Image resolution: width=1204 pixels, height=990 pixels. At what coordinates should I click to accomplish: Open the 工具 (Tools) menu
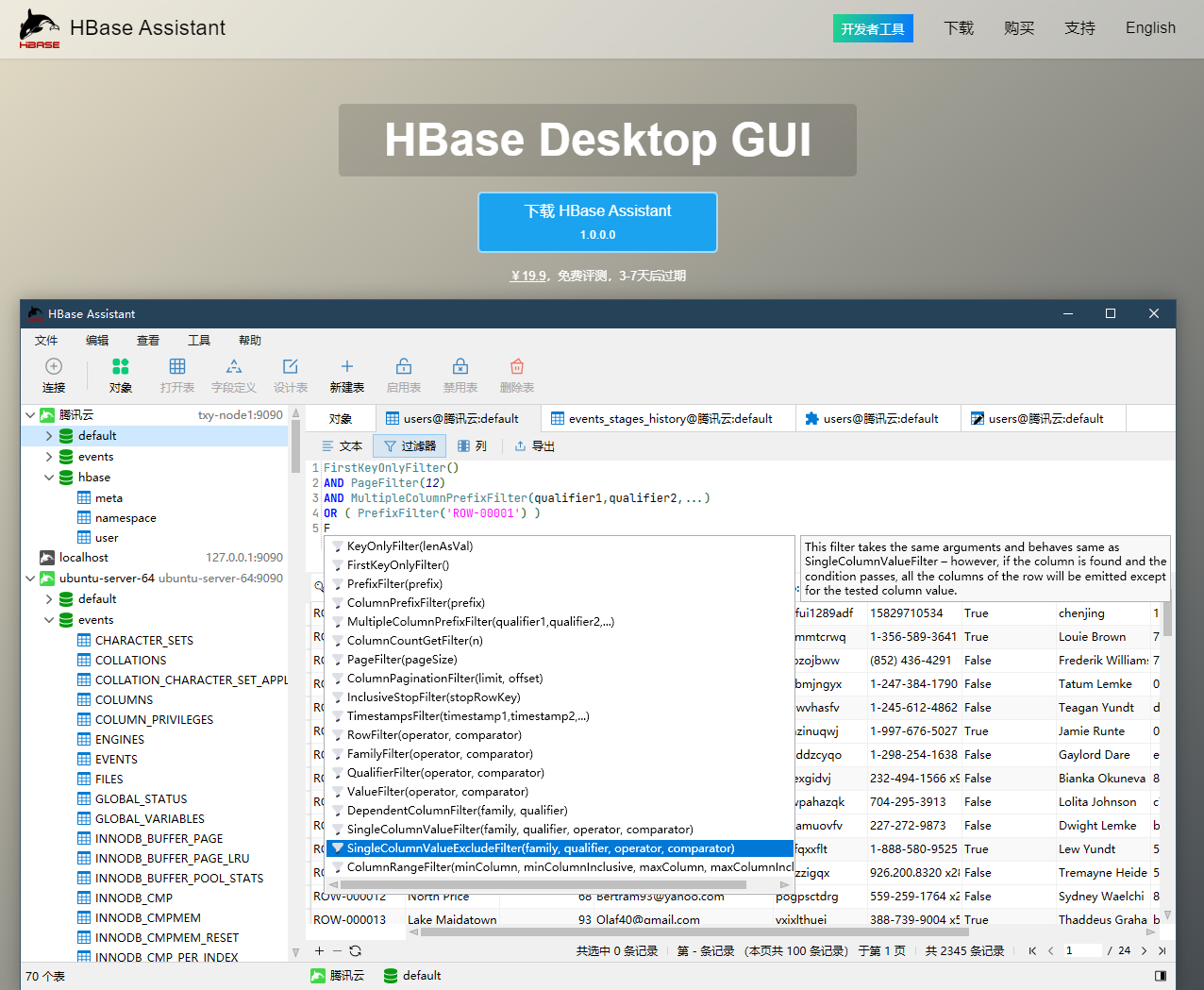coord(199,341)
